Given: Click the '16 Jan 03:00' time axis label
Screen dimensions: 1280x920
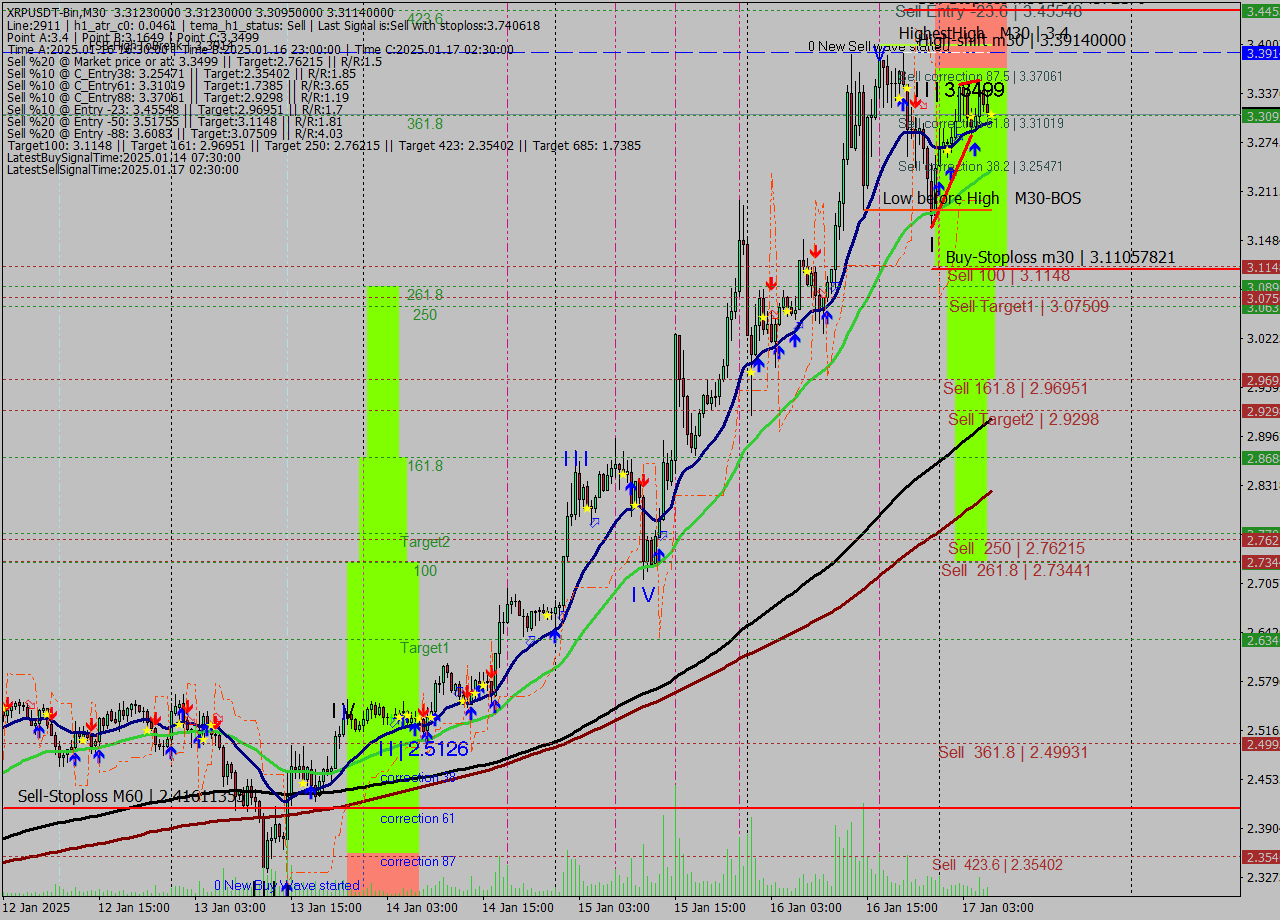Looking at the screenshot, I should (x=804, y=908).
